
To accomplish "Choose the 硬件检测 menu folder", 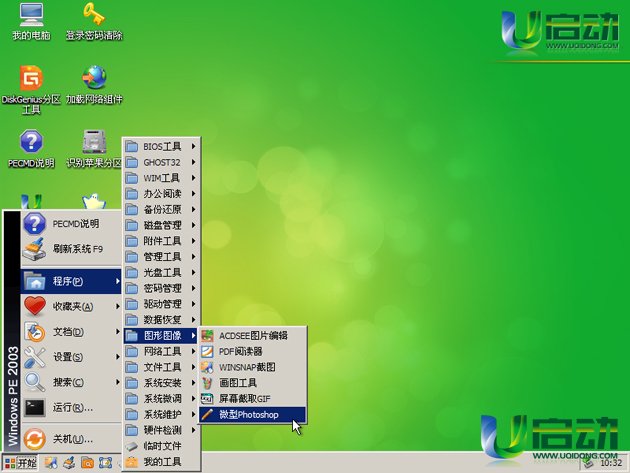I will tap(162, 430).
